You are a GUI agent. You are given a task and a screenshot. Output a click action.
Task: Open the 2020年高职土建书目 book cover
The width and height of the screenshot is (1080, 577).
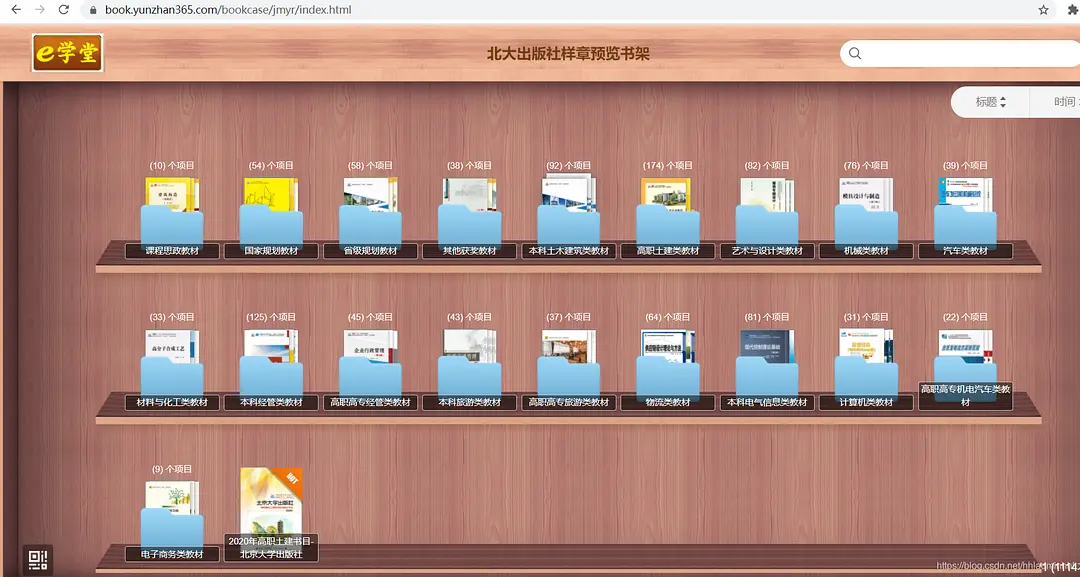[270, 503]
